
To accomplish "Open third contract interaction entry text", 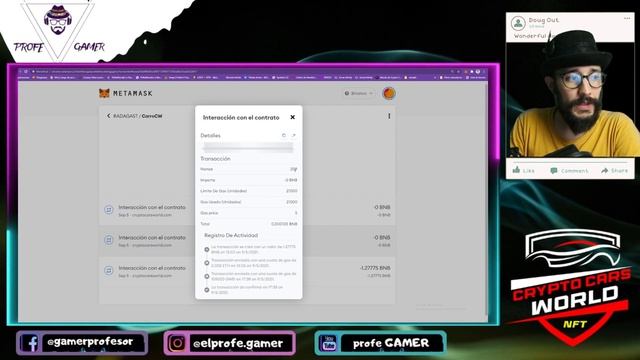I will coord(152,268).
